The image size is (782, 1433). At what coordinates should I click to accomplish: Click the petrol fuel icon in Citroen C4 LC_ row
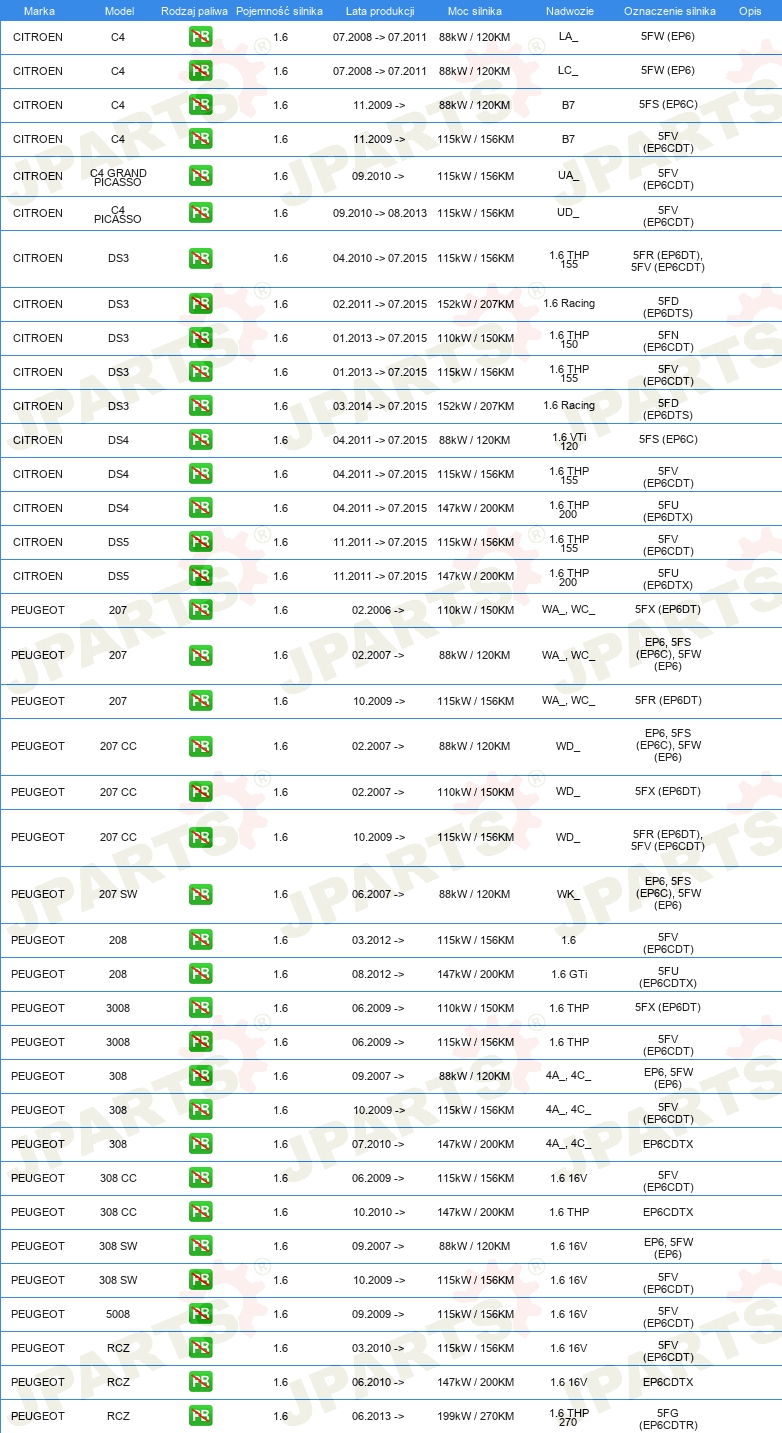point(201,71)
